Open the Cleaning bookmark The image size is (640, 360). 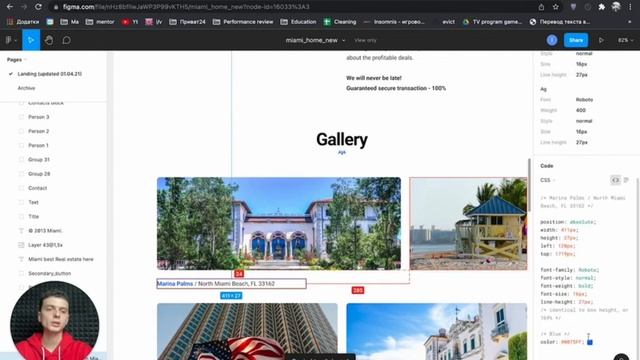point(340,22)
